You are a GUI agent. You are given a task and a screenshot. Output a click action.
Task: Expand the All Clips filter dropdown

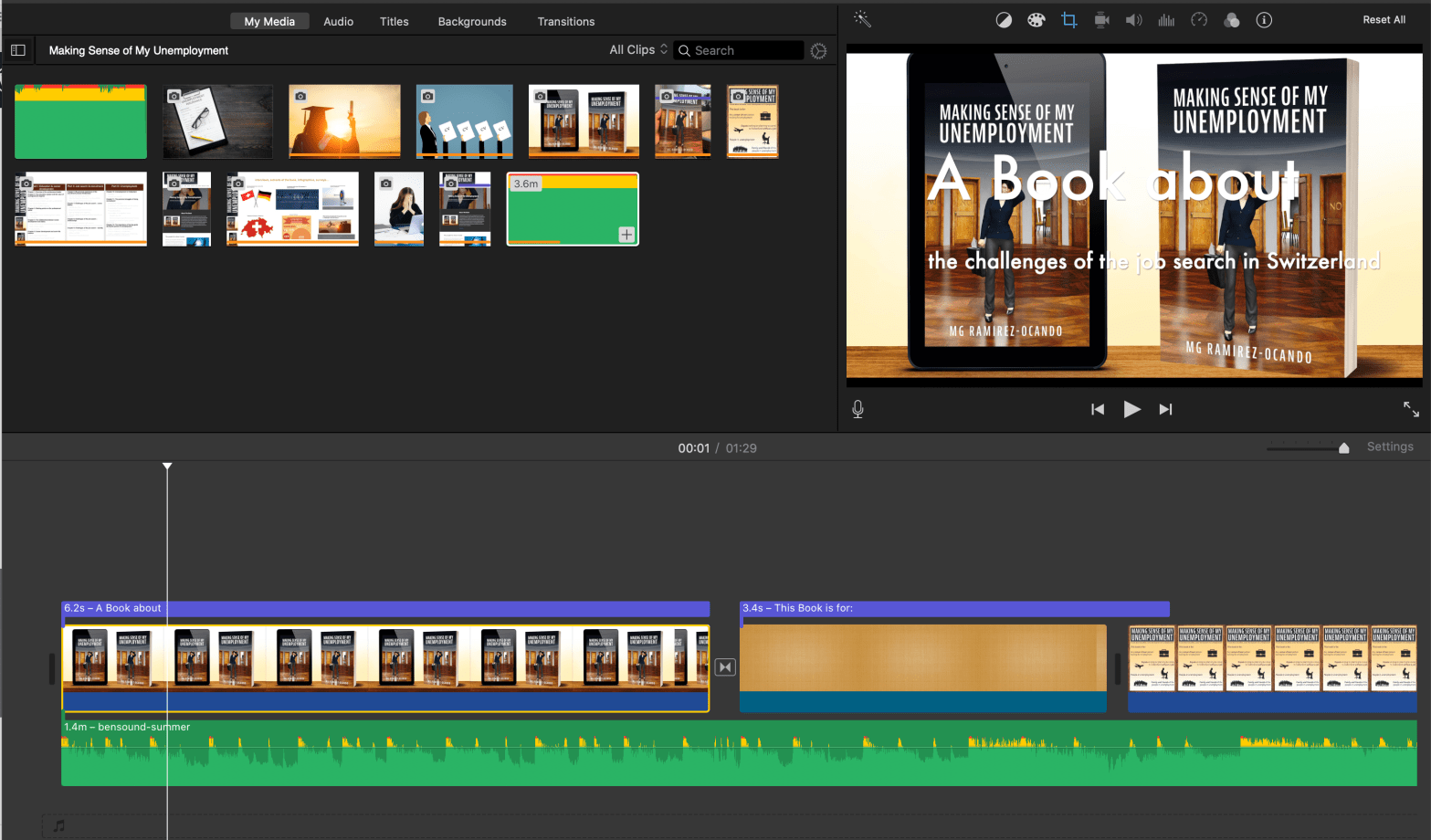click(638, 50)
